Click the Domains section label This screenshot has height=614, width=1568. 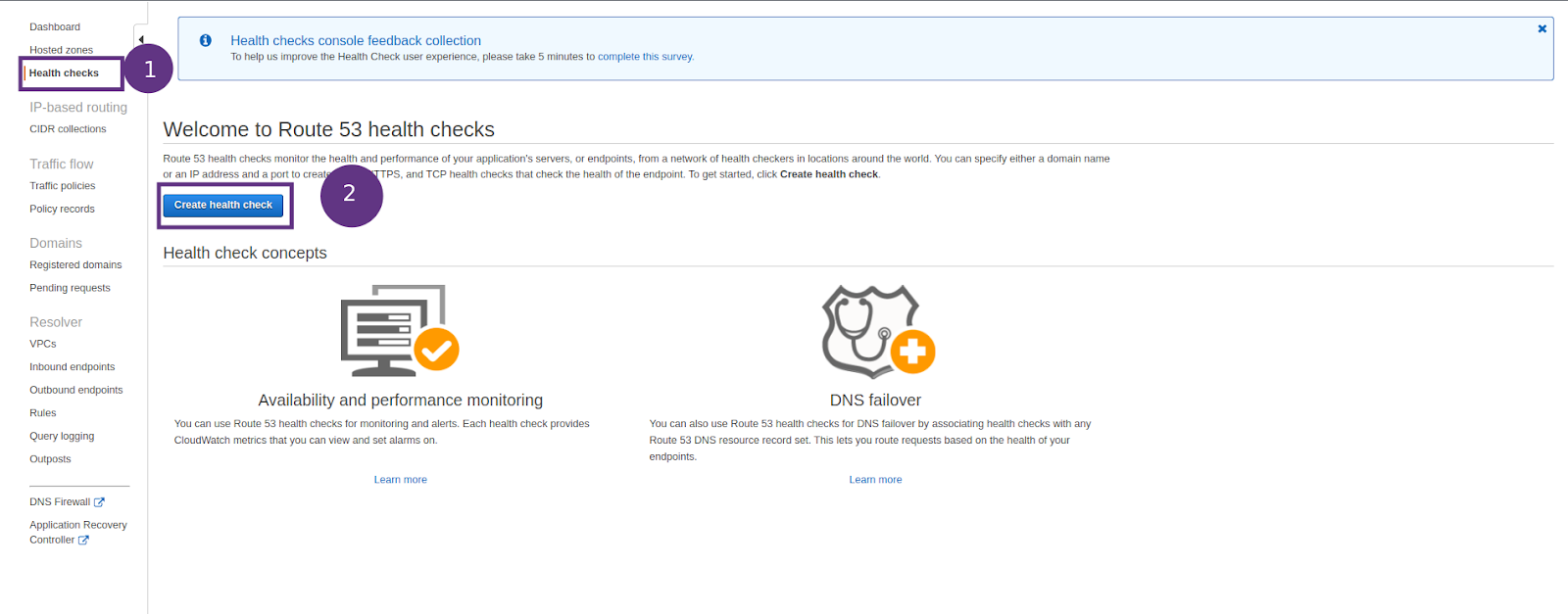point(56,244)
